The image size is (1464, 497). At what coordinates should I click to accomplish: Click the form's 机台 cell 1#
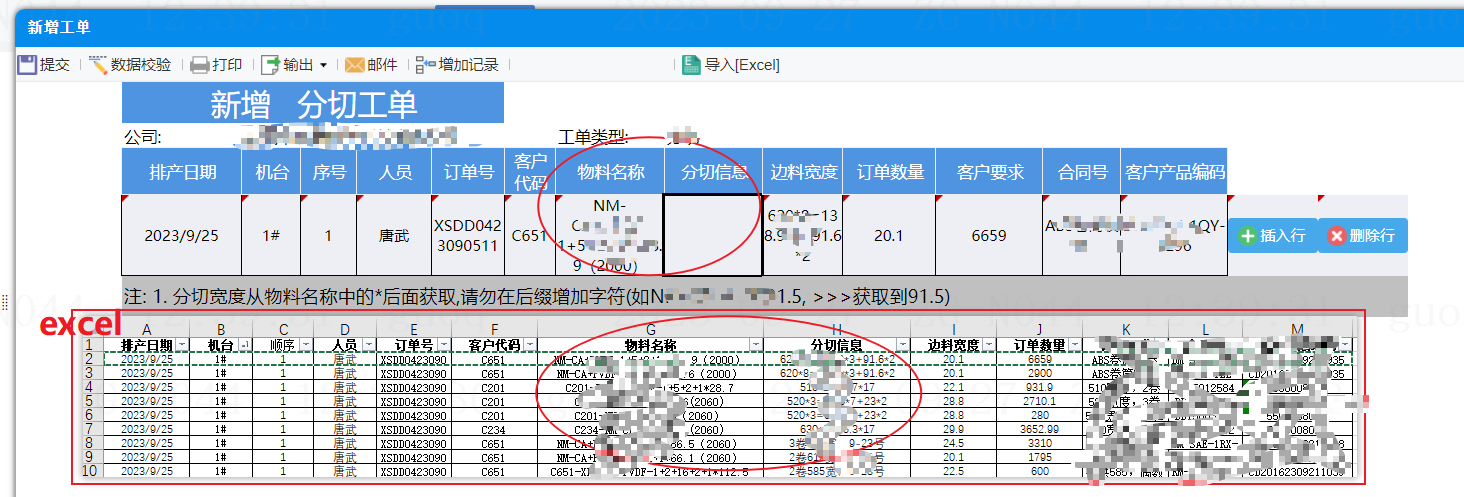(x=271, y=236)
